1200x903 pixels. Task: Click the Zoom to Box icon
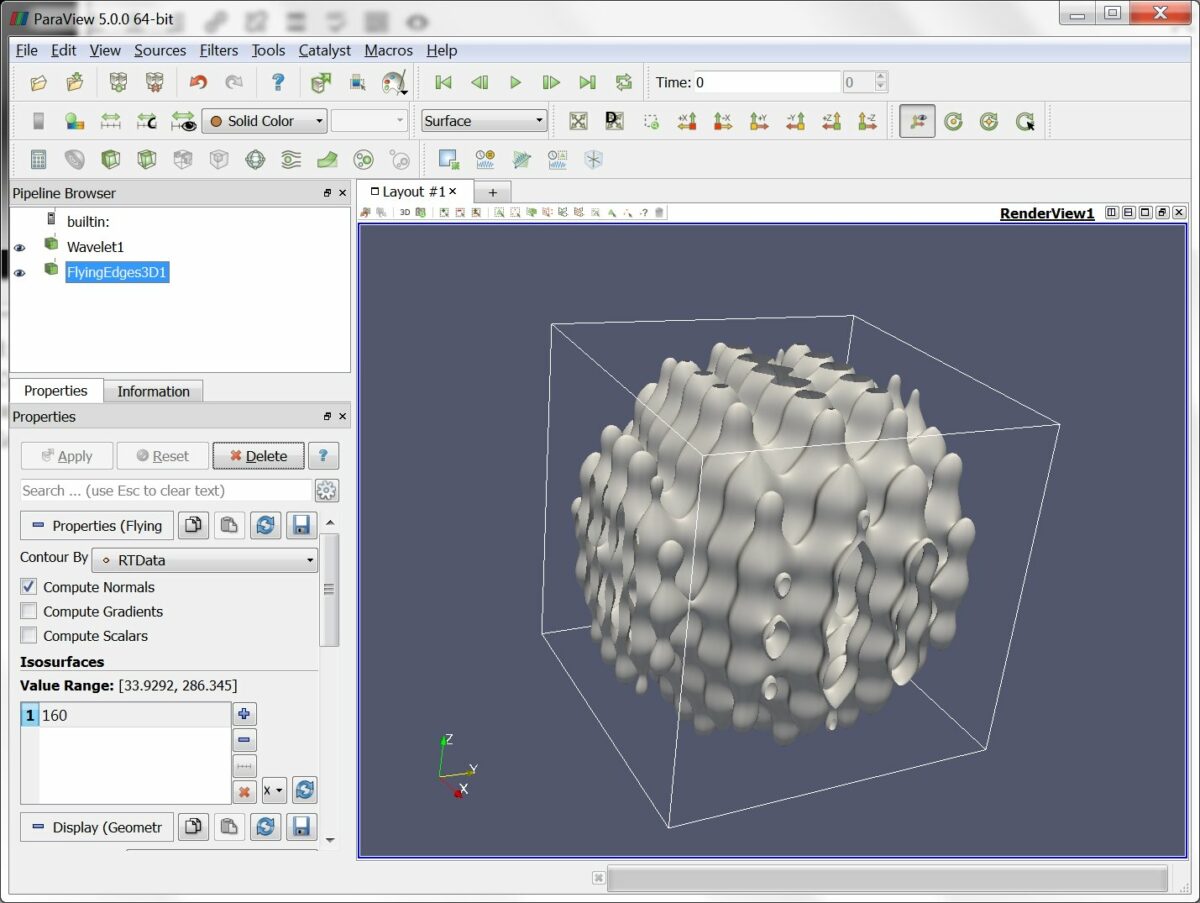point(650,121)
